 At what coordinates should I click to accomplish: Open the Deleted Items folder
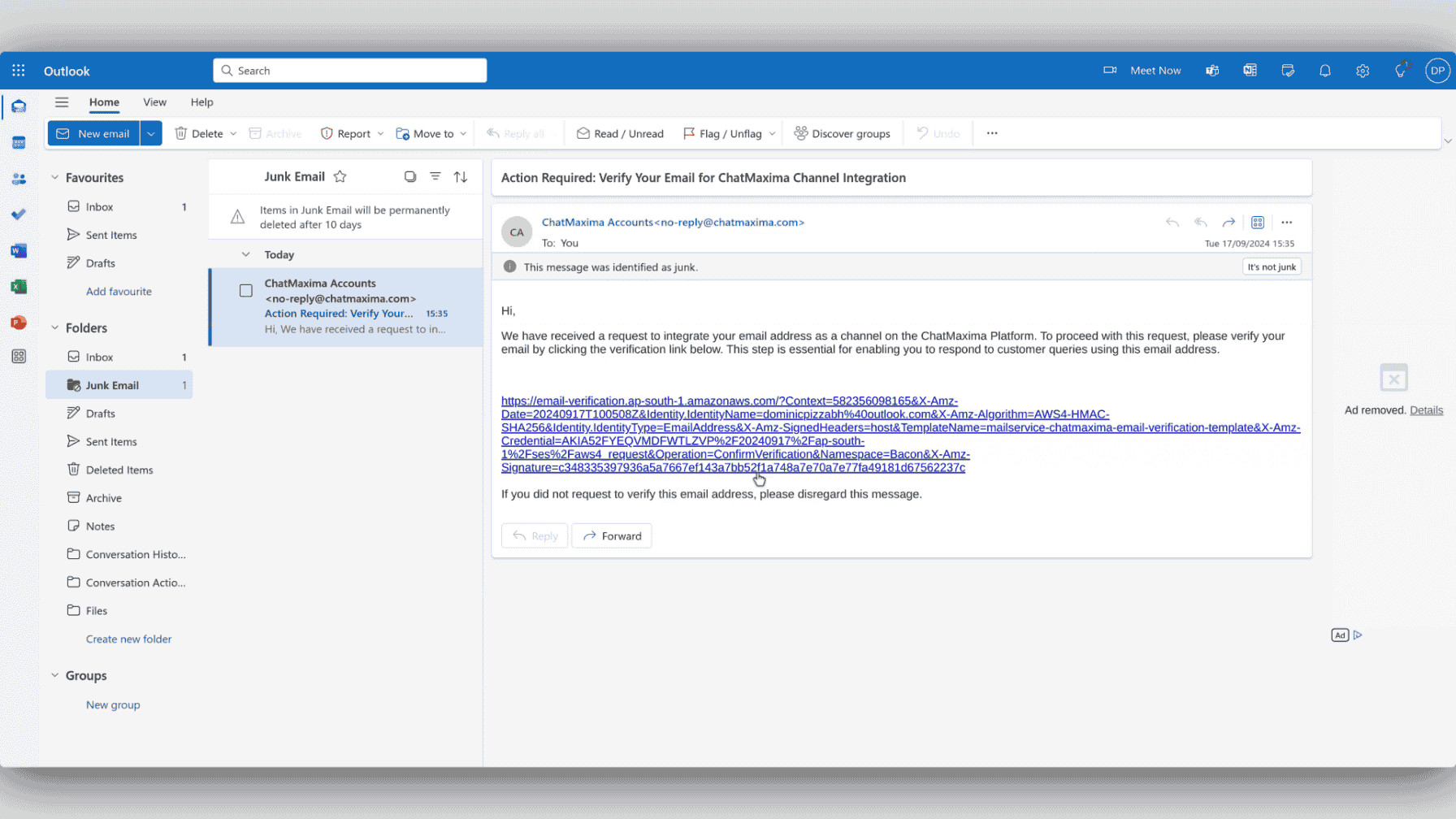pyautogui.click(x=119, y=470)
